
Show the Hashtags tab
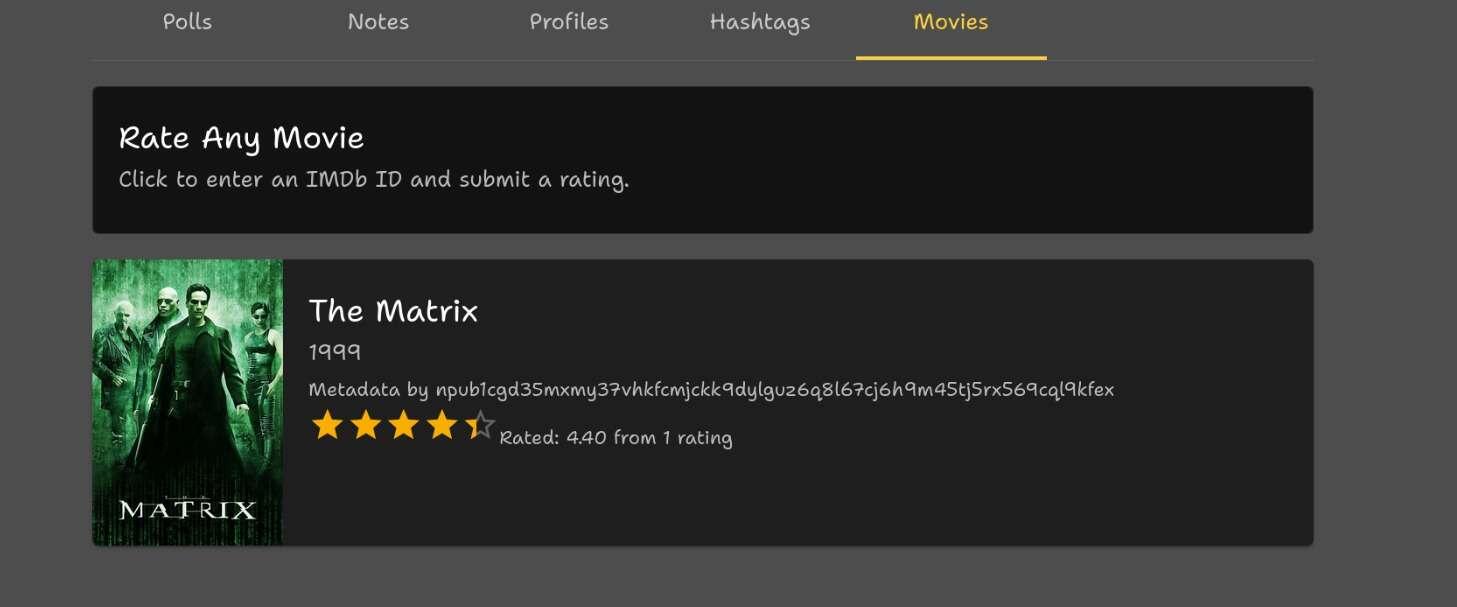tap(760, 22)
